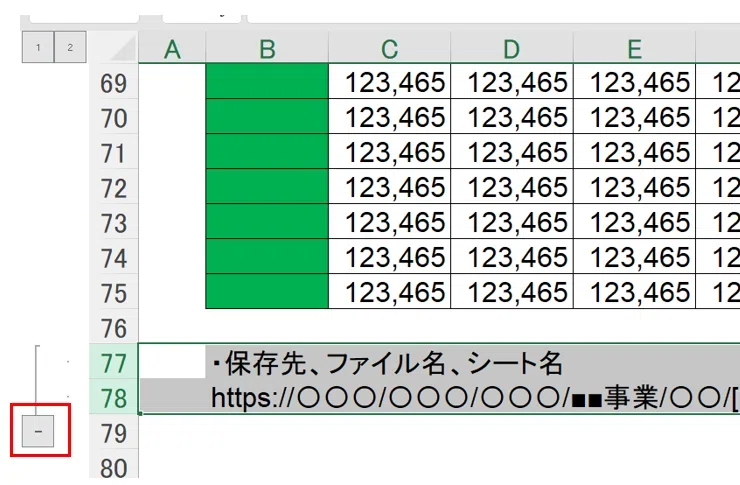Select column B header
Image resolution: width=740 pixels, height=485 pixels.
tap(267, 48)
